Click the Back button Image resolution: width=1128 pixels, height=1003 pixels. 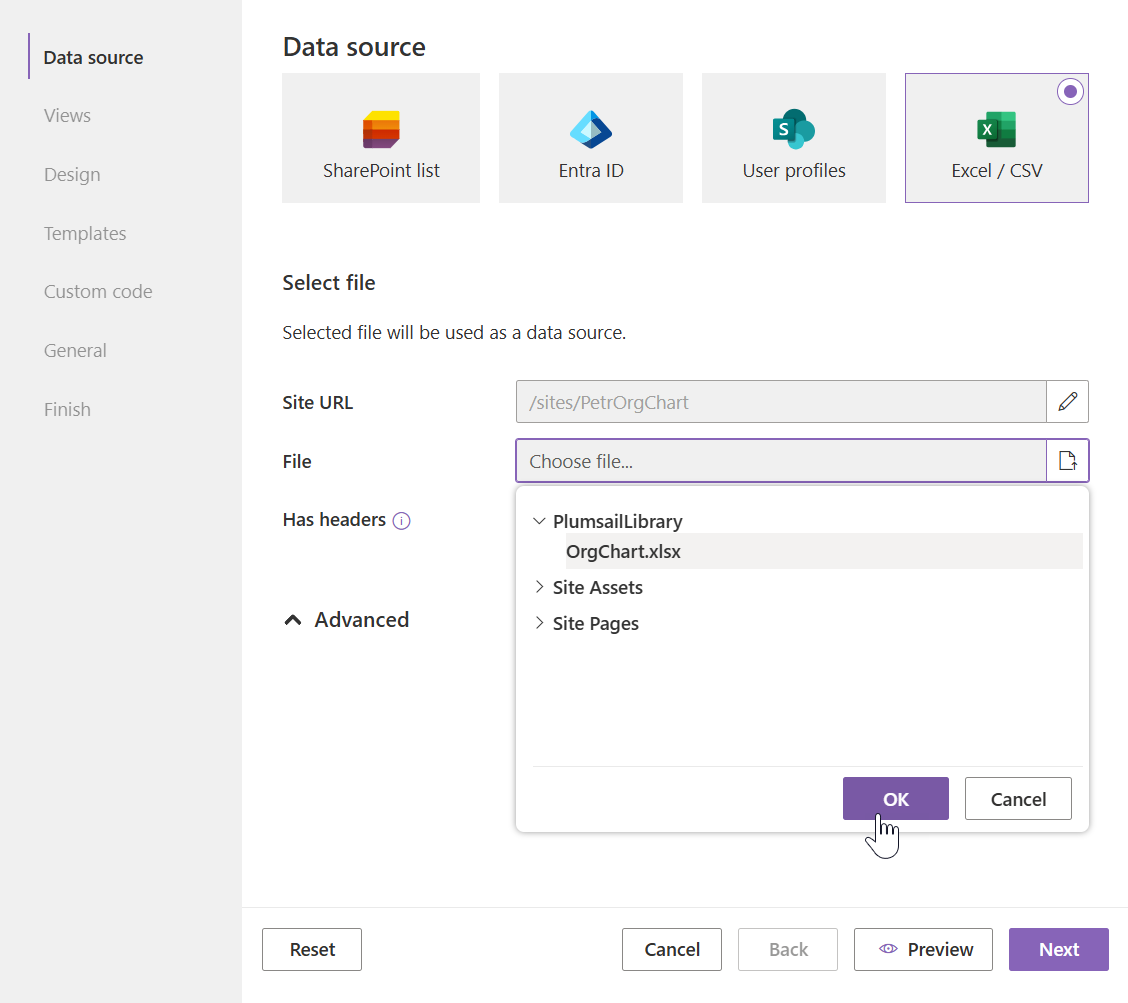coord(788,950)
